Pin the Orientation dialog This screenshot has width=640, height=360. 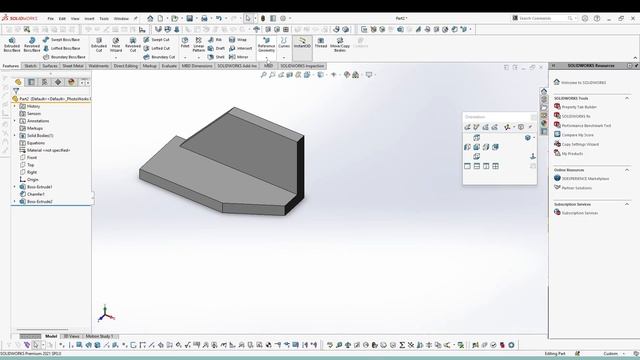(x=530, y=127)
